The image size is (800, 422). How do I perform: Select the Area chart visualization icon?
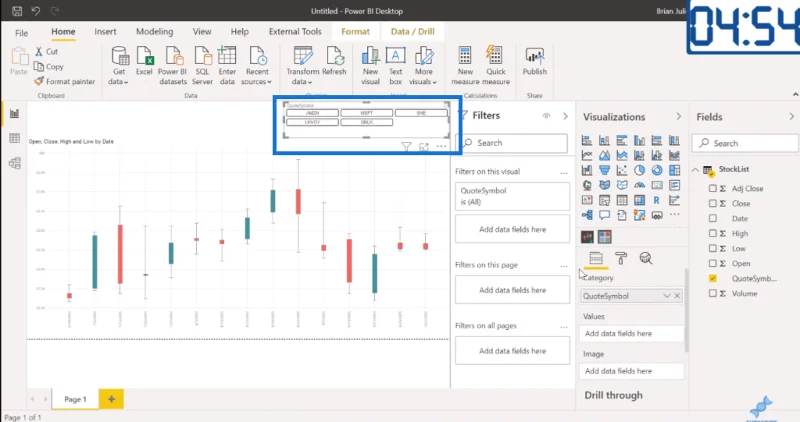click(x=605, y=155)
